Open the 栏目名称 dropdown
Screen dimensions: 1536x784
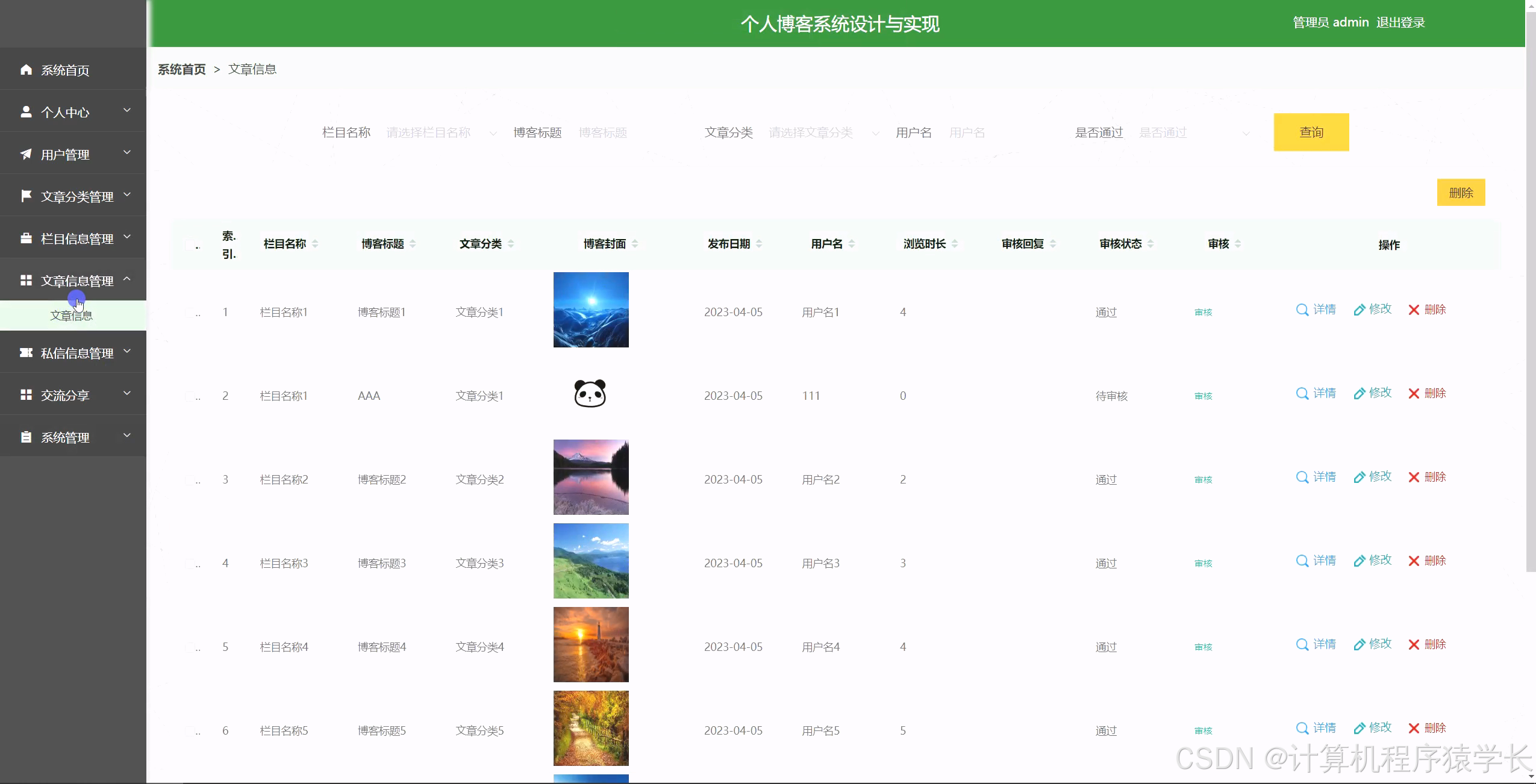tap(440, 132)
